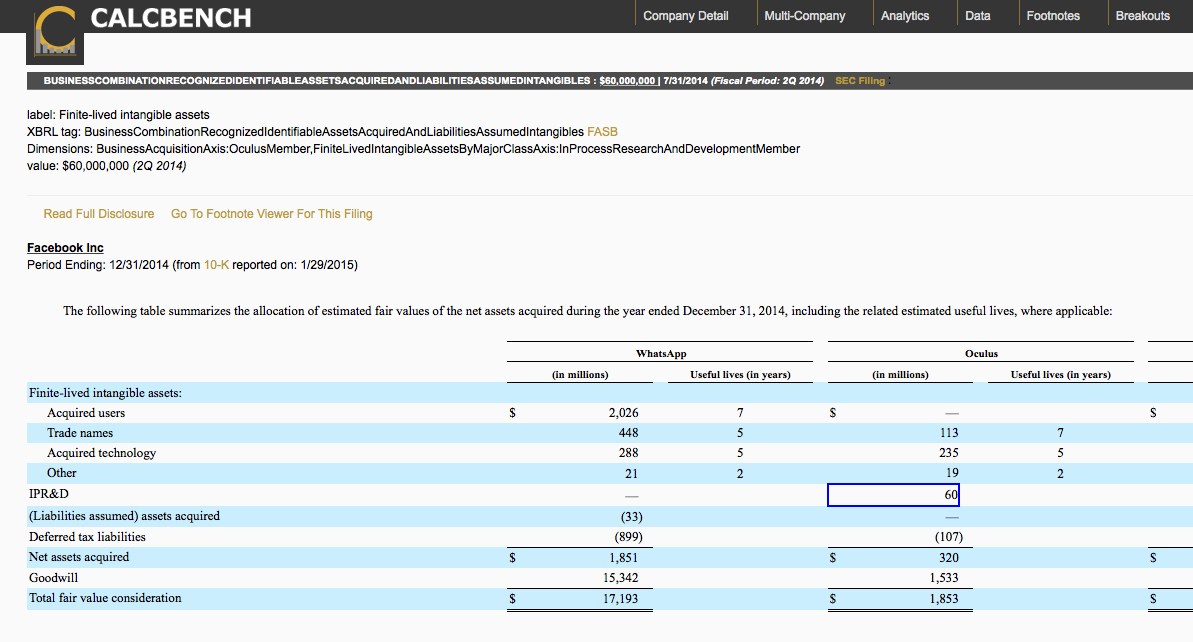1193x642 pixels.
Task: Follow the FASB tag link
Action: [x=602, y=132]
